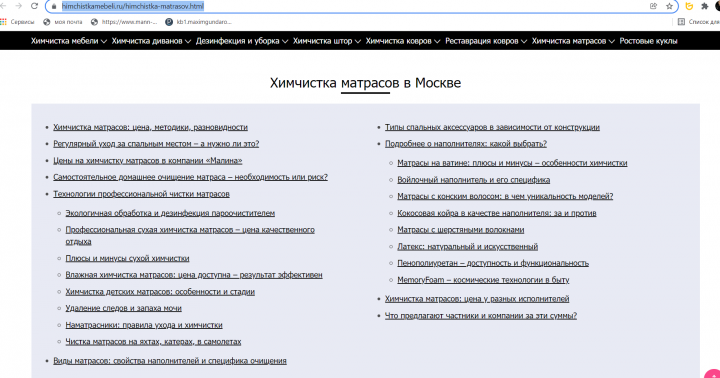The image size is (720, 378).
Task: Click the forward navigation arrow
Action: (x=18, y=6)
